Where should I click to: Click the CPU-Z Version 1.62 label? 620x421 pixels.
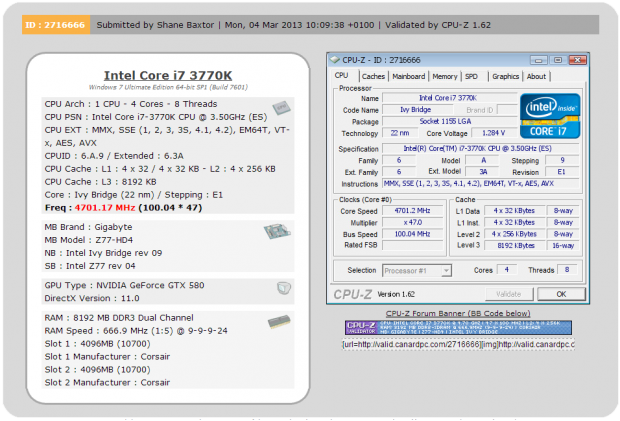click(396, 295)
